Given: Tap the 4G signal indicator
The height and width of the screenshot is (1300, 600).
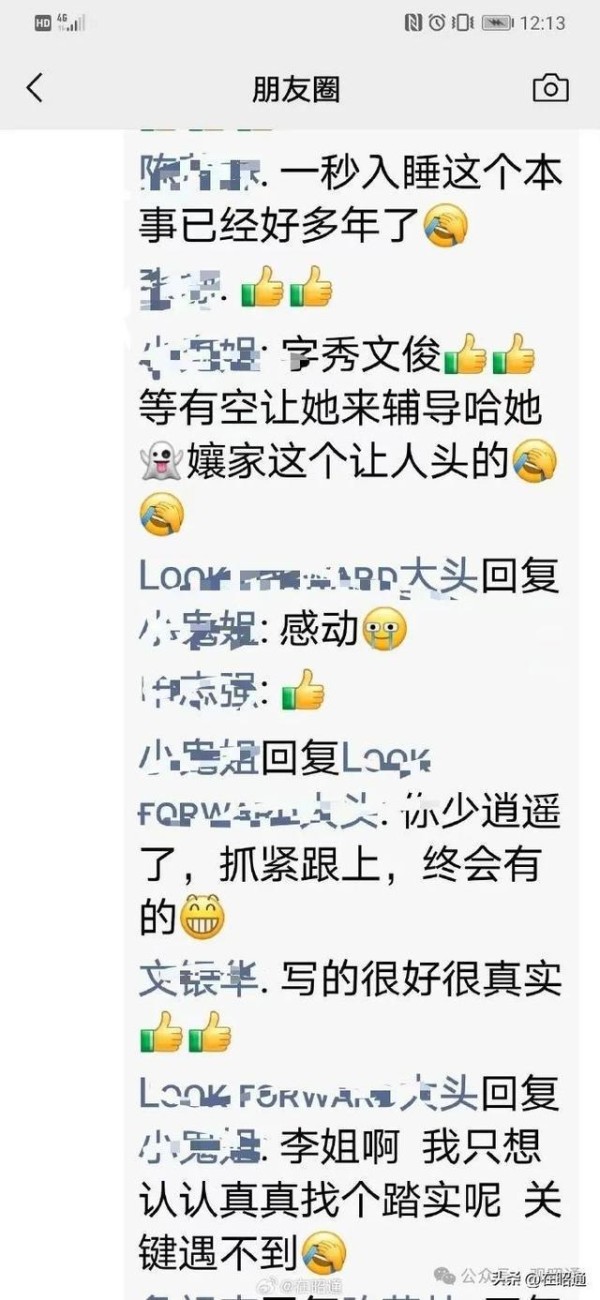Looking at the screenshot, I should coord(69,22).
